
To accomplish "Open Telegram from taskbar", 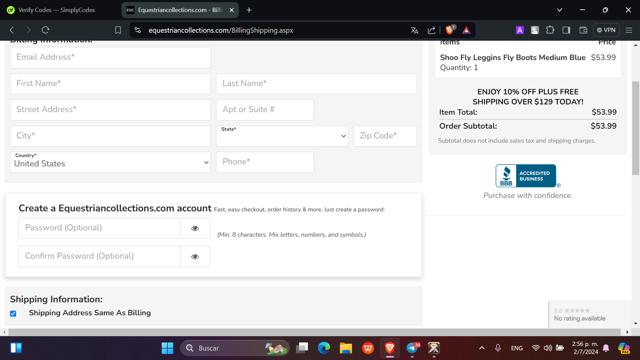I will pos(412,348).
